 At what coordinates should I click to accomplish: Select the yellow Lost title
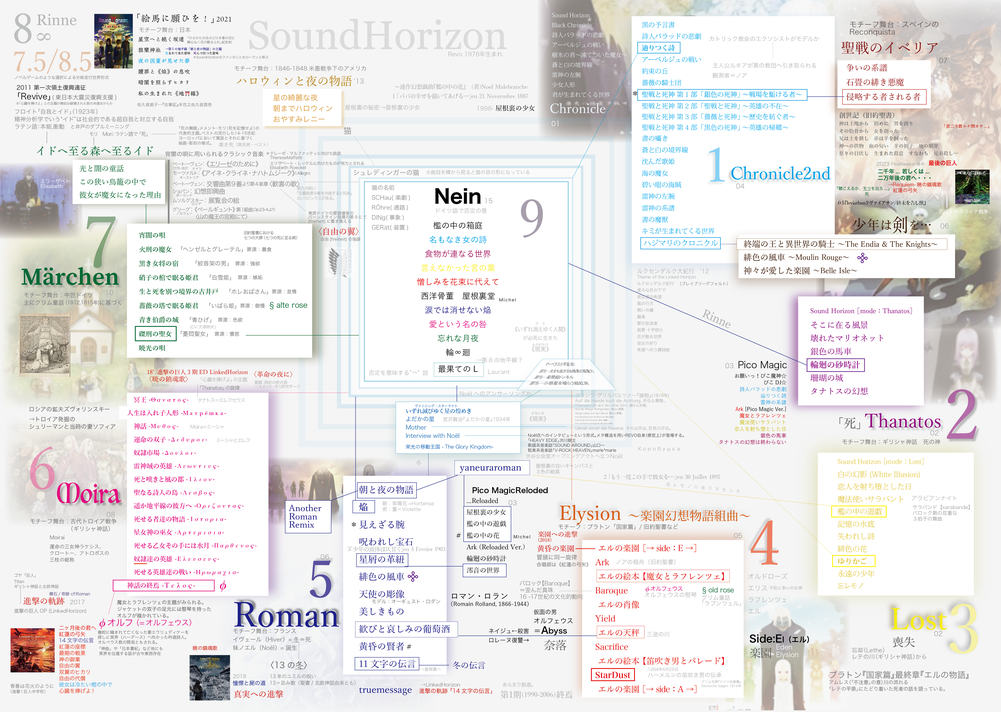tap(918, 620)
